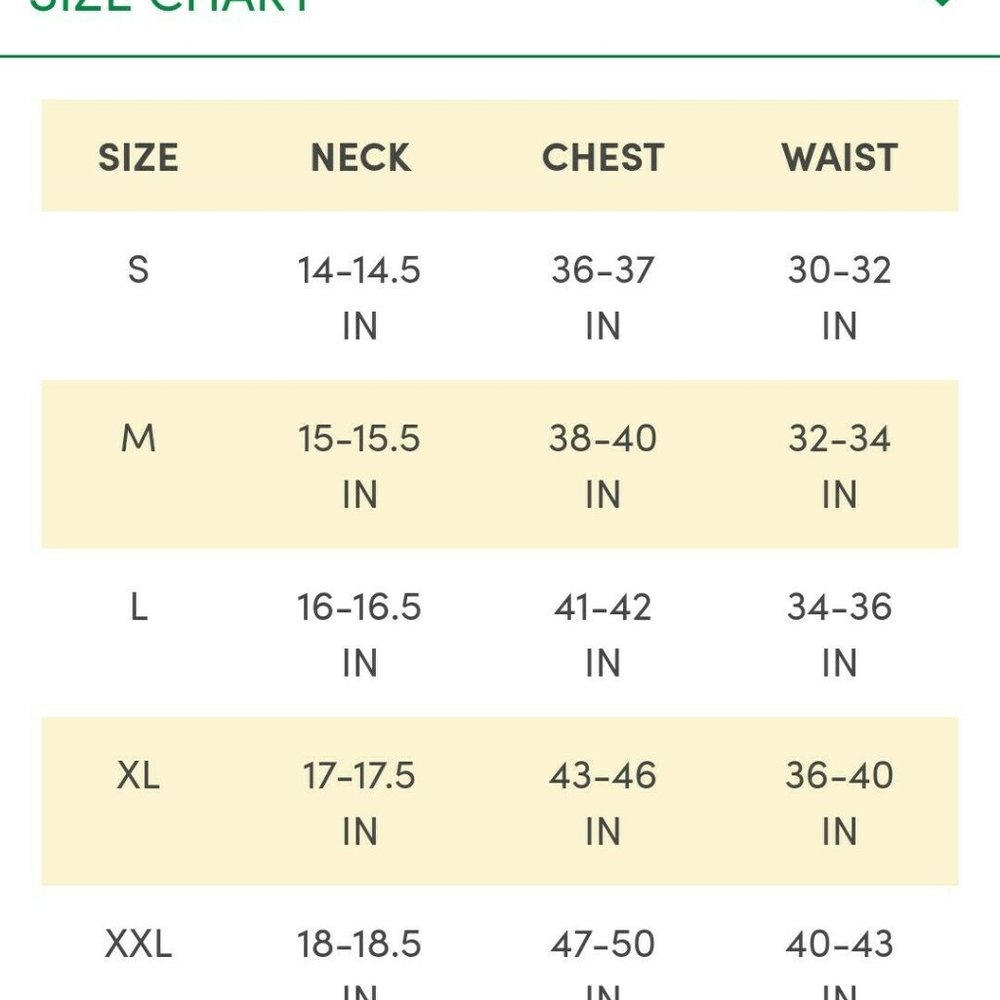Select neck measurement 14-14.5 cell
Screen dimensions: 1000x1000
click(359, 297)
